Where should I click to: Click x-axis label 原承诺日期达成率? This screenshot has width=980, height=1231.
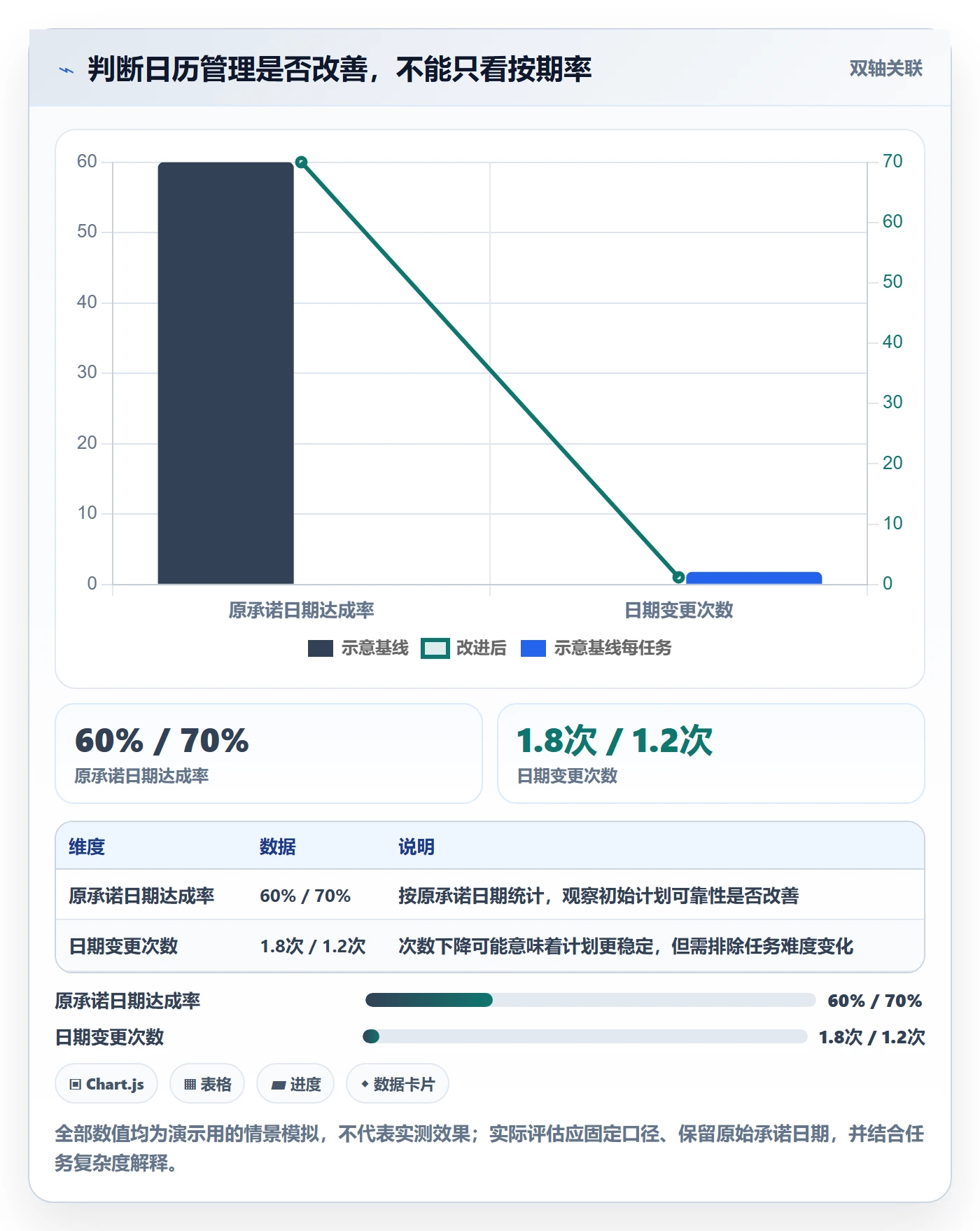301,610
